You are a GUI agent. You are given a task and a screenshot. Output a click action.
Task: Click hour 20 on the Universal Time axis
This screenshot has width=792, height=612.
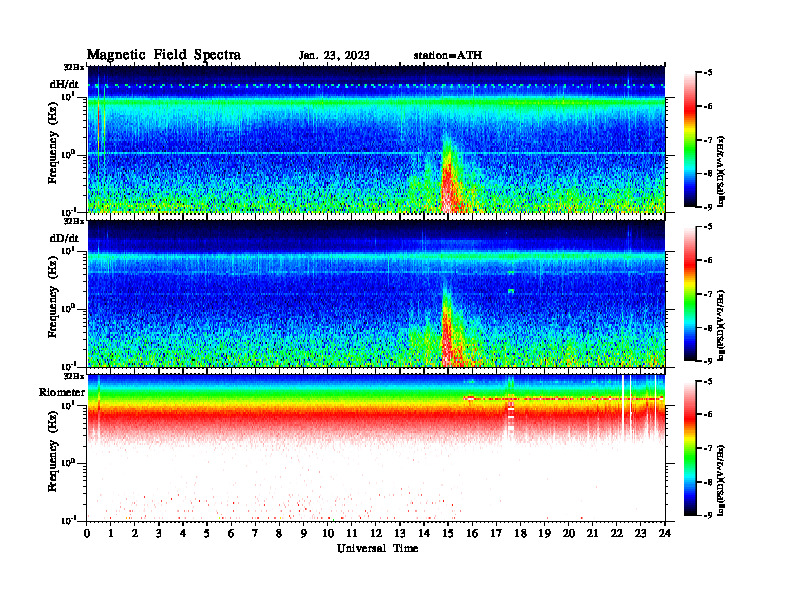(x=569, y=533)
